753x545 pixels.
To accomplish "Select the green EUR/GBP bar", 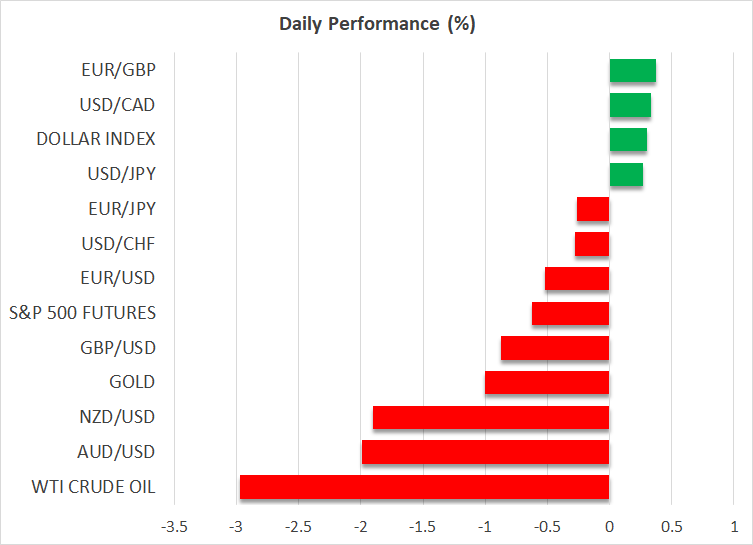I will (x=632, y=70).
